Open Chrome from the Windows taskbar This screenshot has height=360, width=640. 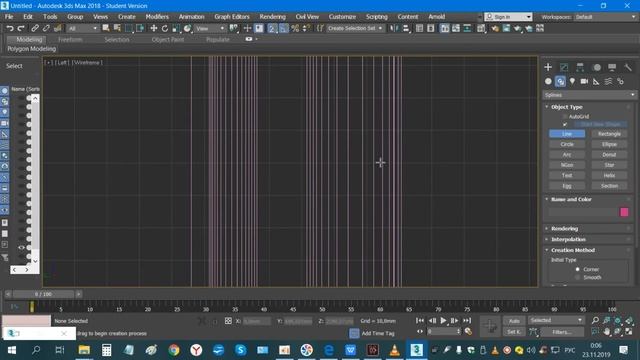(x=174, y=350)
